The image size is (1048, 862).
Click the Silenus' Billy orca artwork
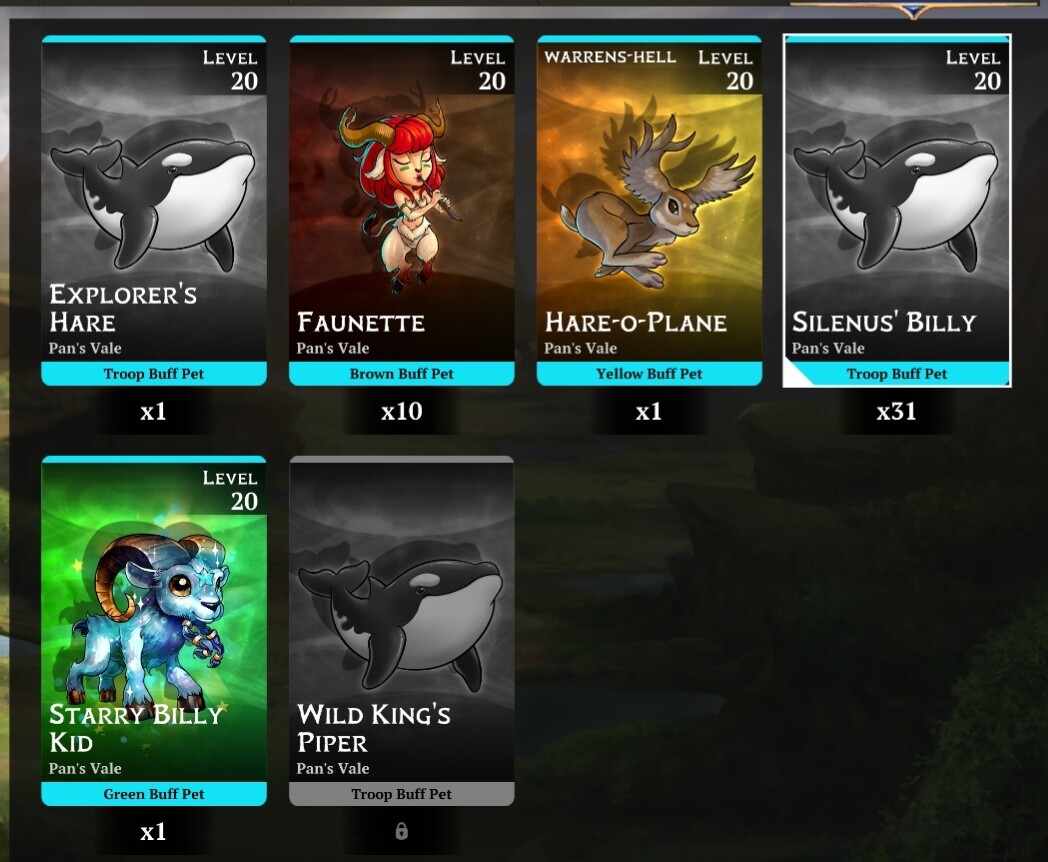(896, 197)
